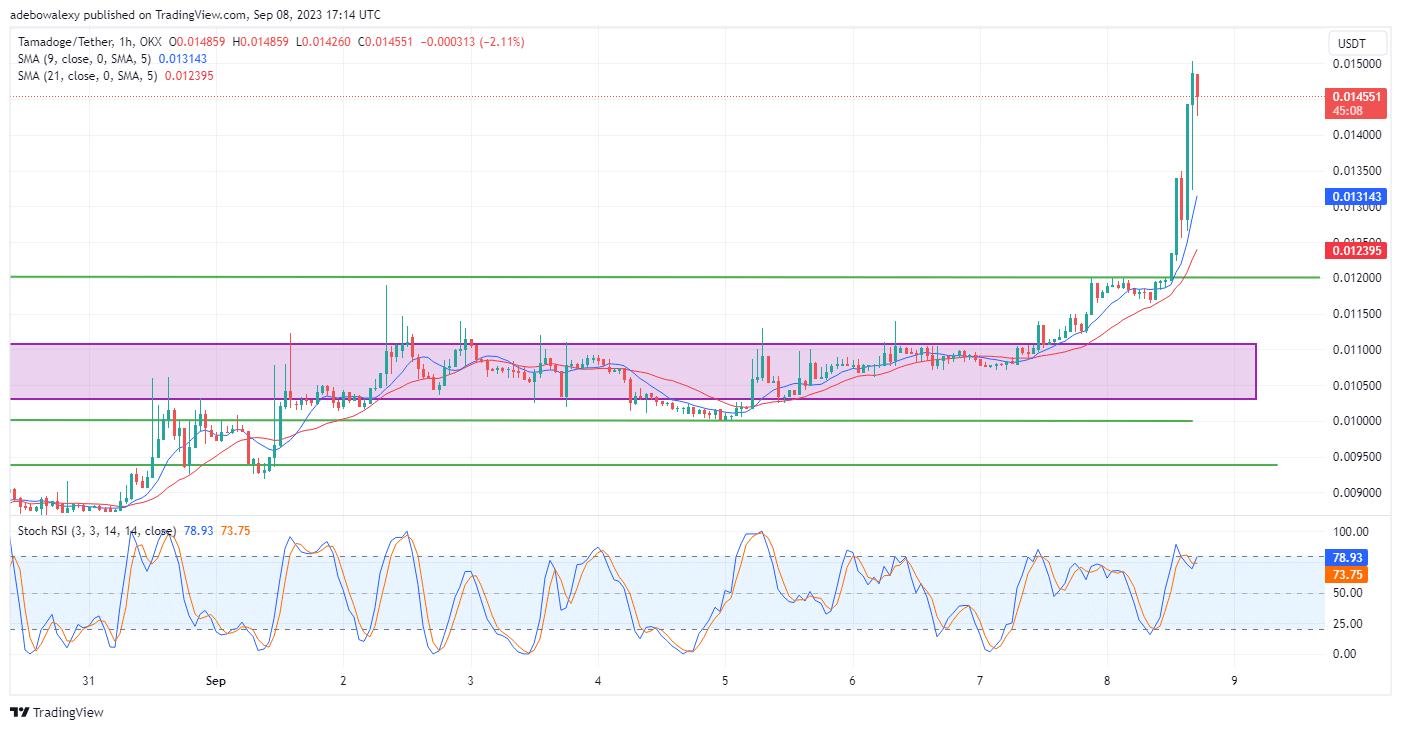Click the Sep label on time axis
Viewport: 1401px width, 730px height.
click(x=216, y=681)
